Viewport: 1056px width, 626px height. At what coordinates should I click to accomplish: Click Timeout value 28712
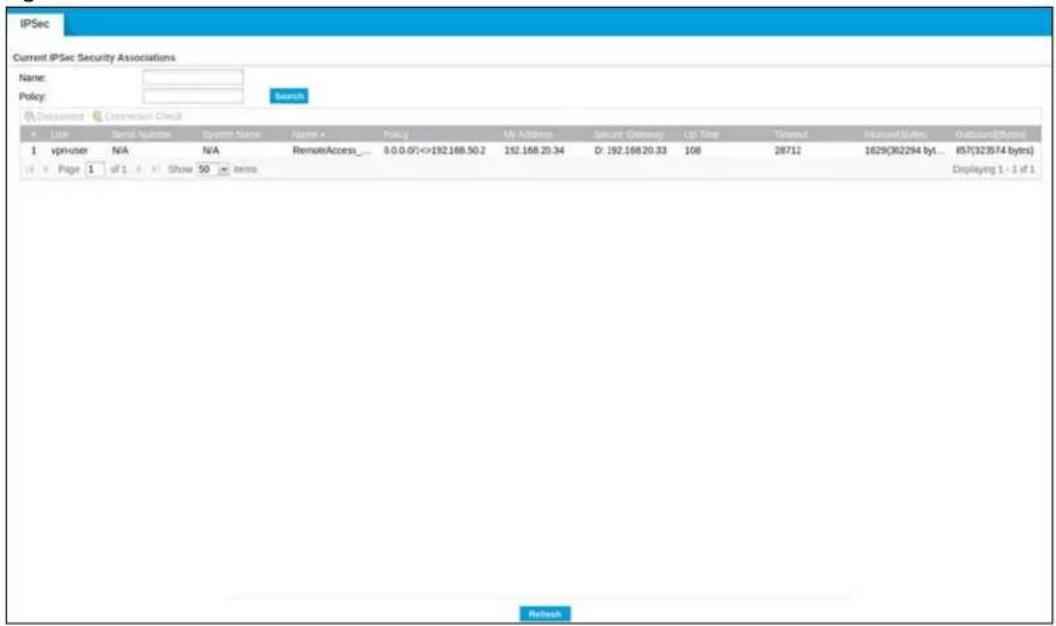pyautogui.click(x=787, y=151)
